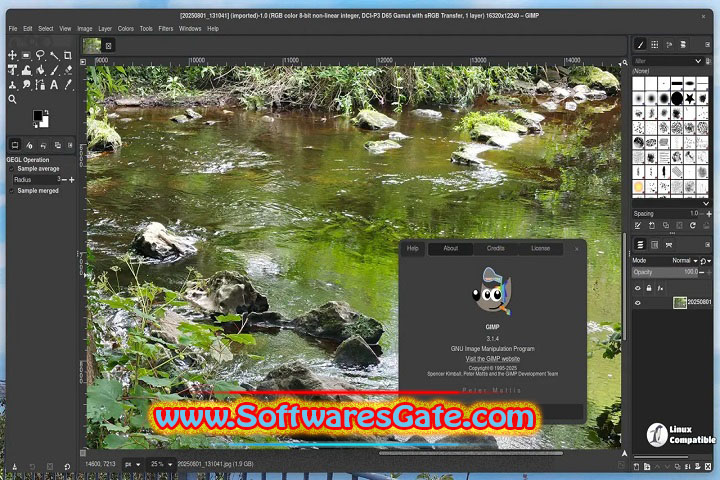Open the Colors menu
Viewport: 720px width, 480px height.
(x=125, y=28)
